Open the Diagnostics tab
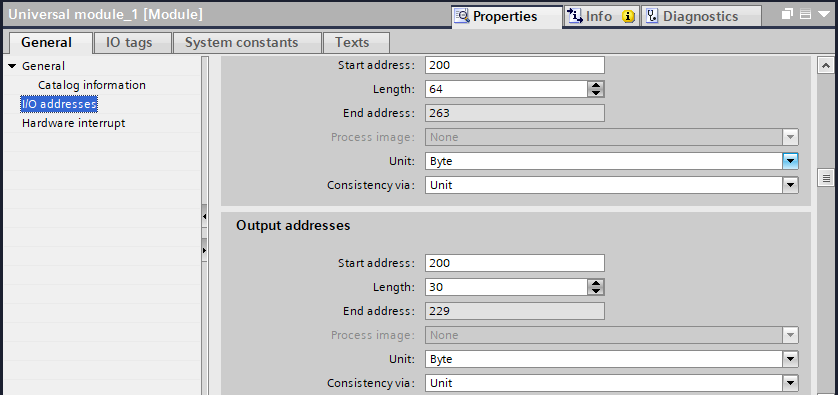 click(x=701, y=17)
